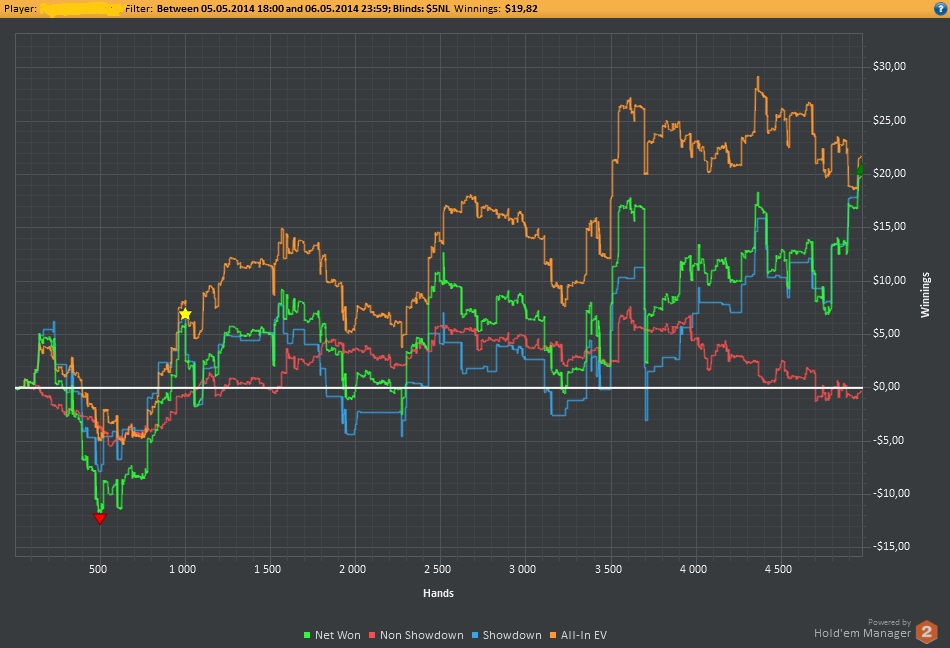Click the red Non Showdown legend square
Viewport: 950px width, 648px height.
[x=374, y=635]
